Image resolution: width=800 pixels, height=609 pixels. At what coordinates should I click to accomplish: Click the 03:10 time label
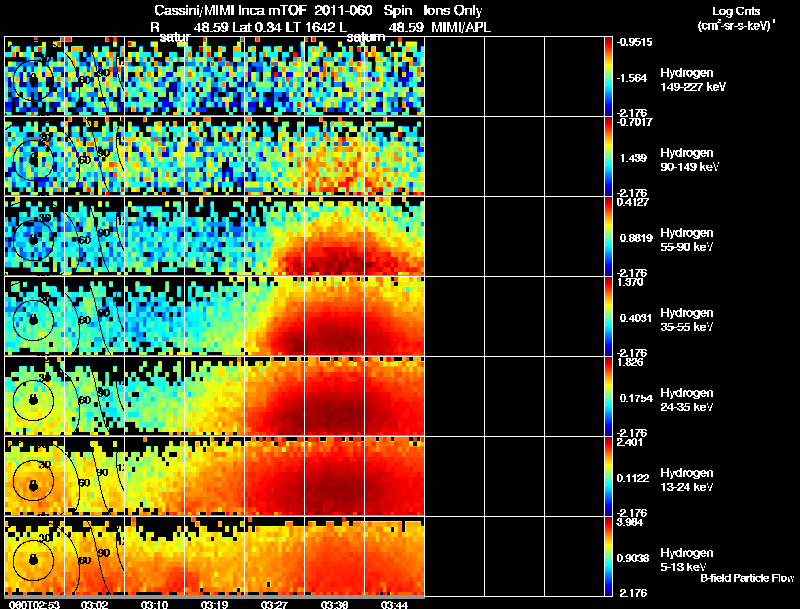pos(154,605)
